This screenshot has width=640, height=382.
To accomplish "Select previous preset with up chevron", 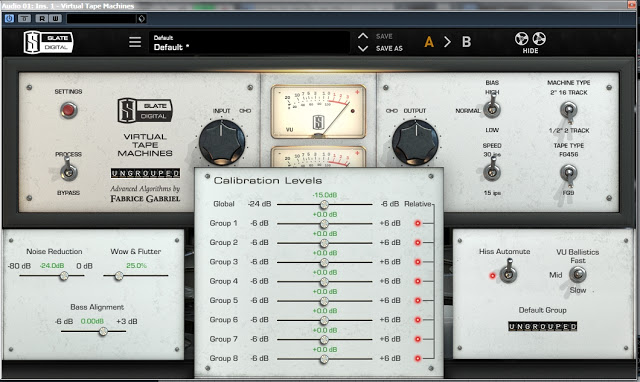I will [363, 36].
